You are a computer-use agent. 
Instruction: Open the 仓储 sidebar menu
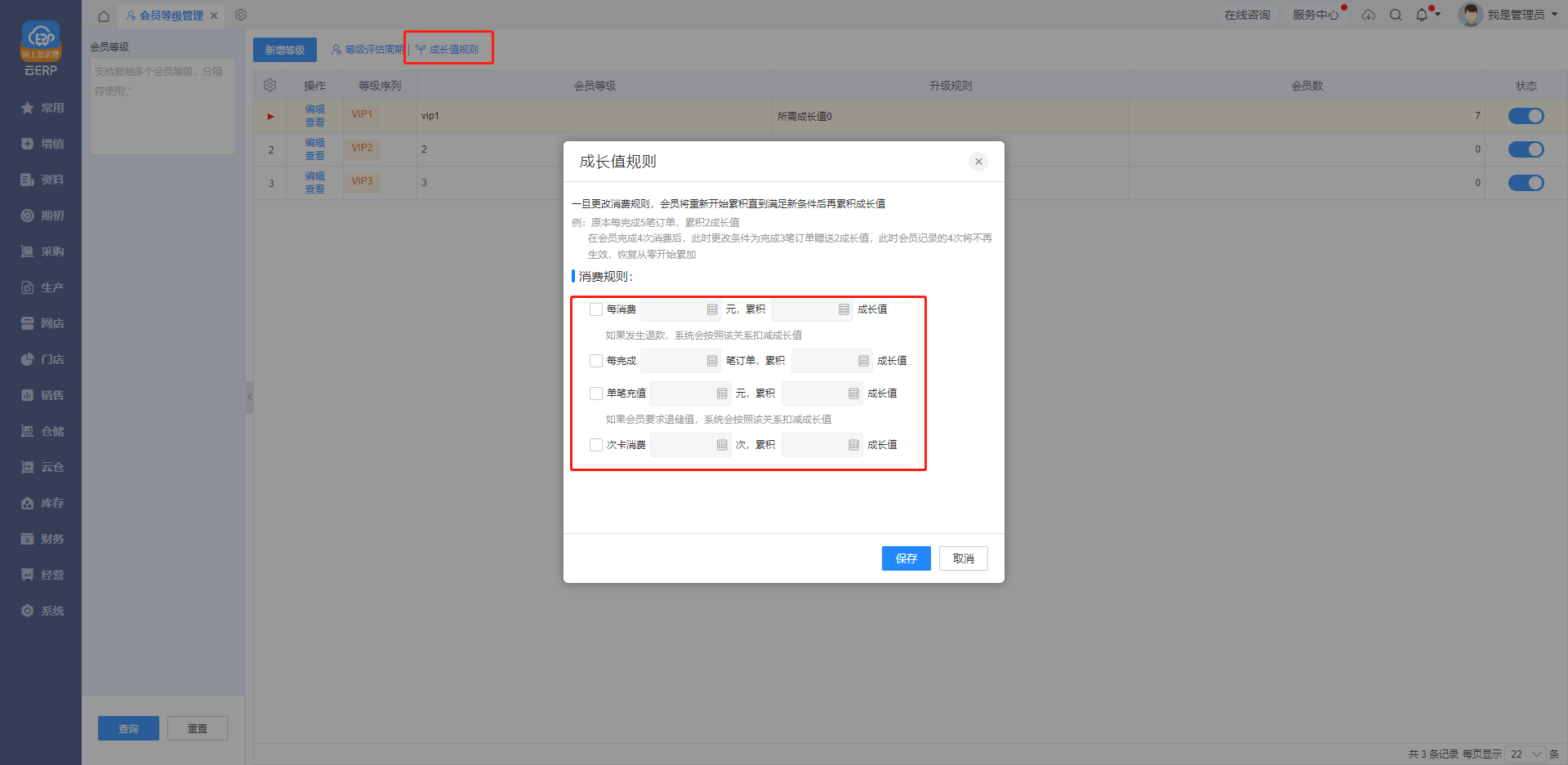[x=41, y=431]
